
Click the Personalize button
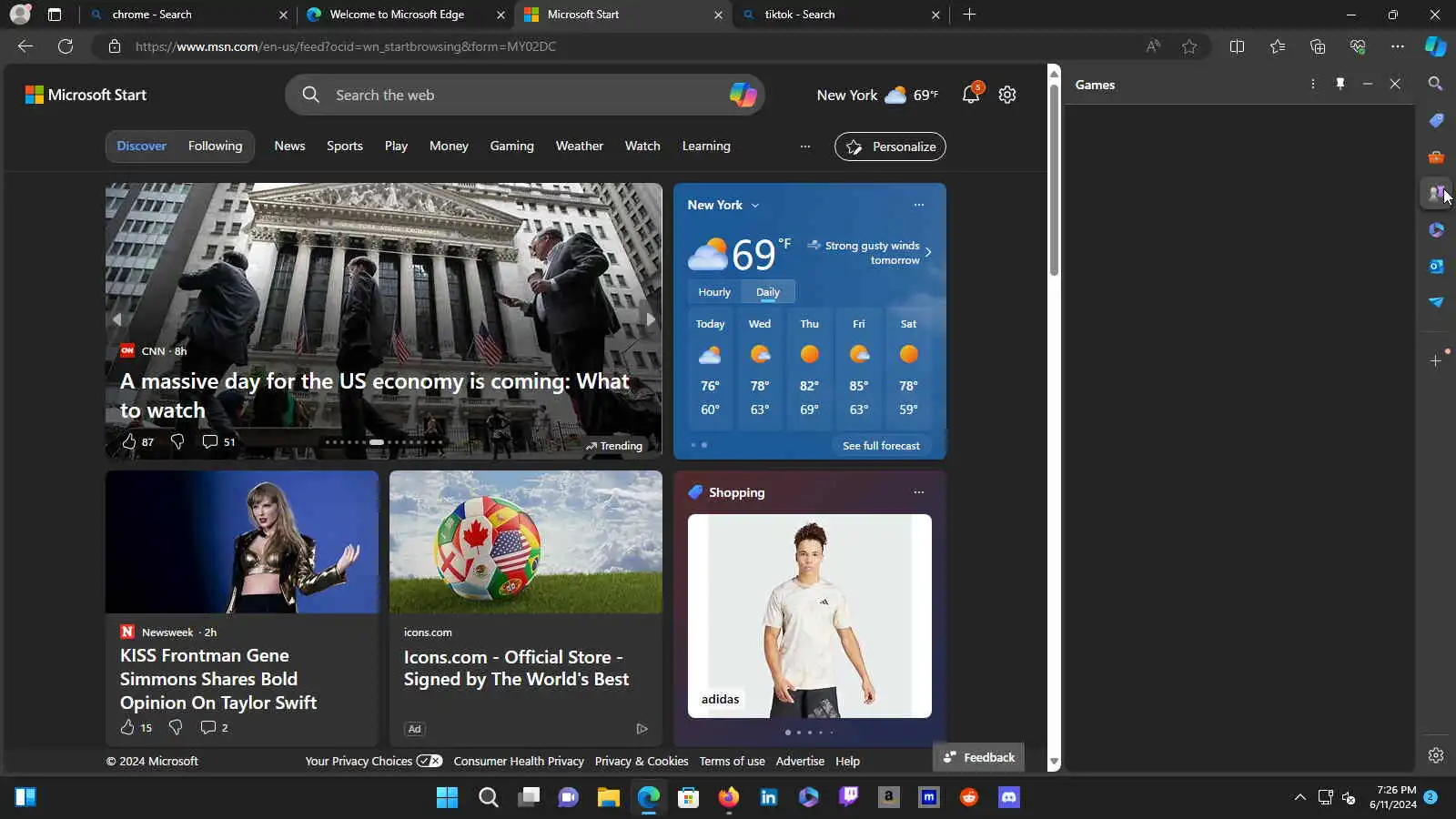tap(890, 147)
